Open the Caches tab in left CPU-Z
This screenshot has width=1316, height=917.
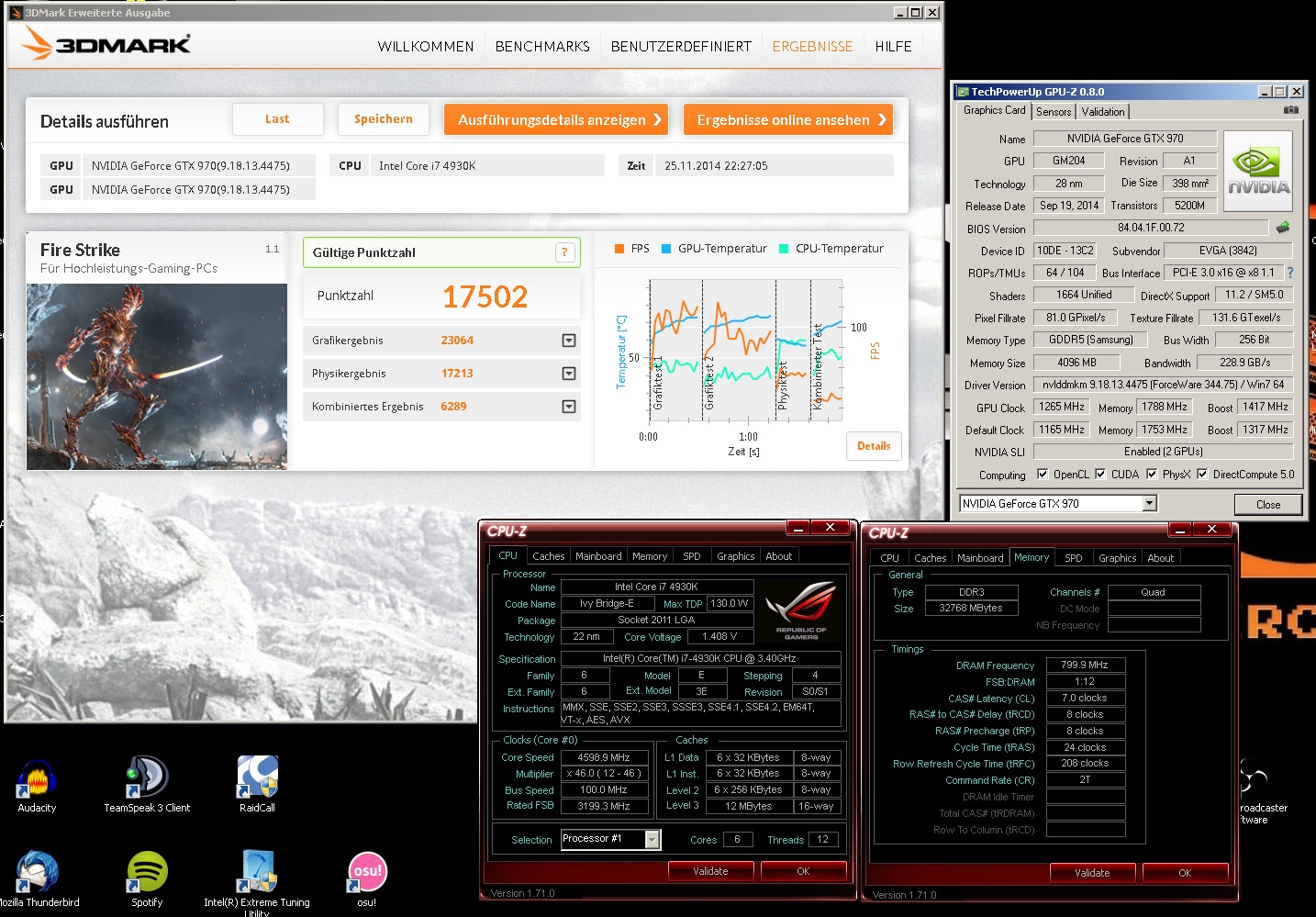549,556
